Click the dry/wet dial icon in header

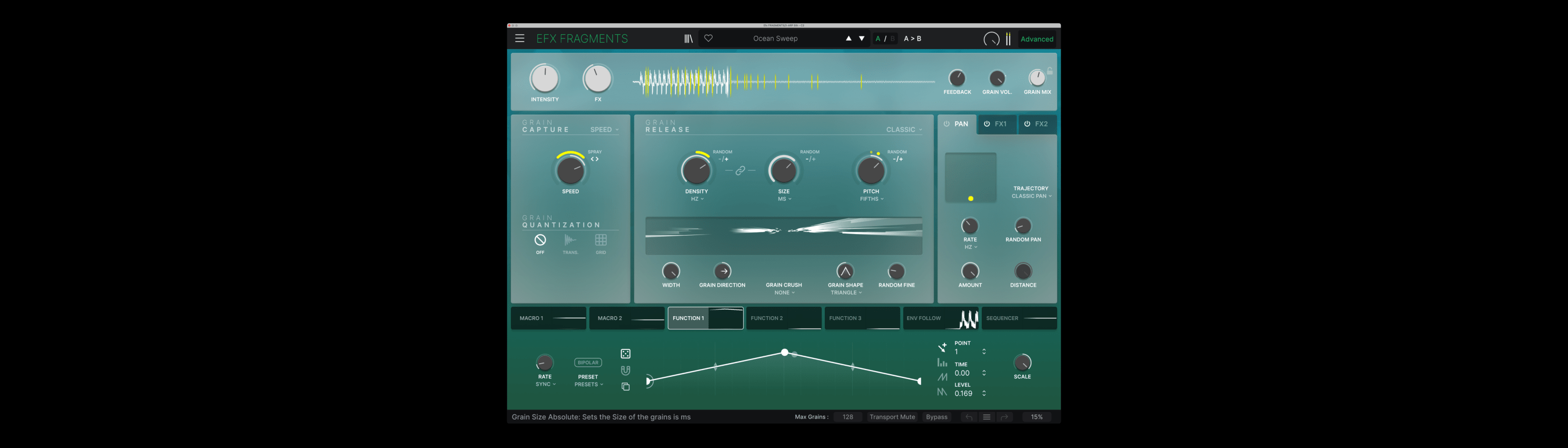pyautogui.click(x=992, y=39)
